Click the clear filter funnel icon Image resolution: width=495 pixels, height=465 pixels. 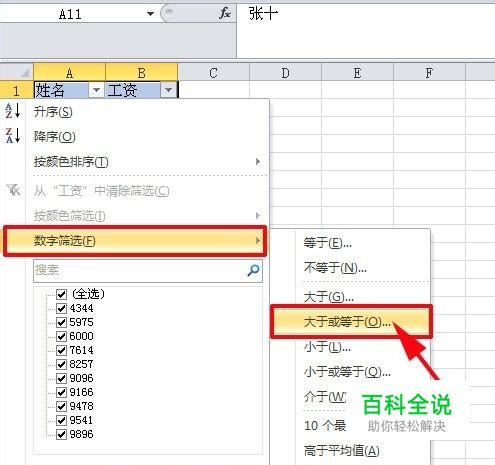pyautogui.click(x=13, y=190)
